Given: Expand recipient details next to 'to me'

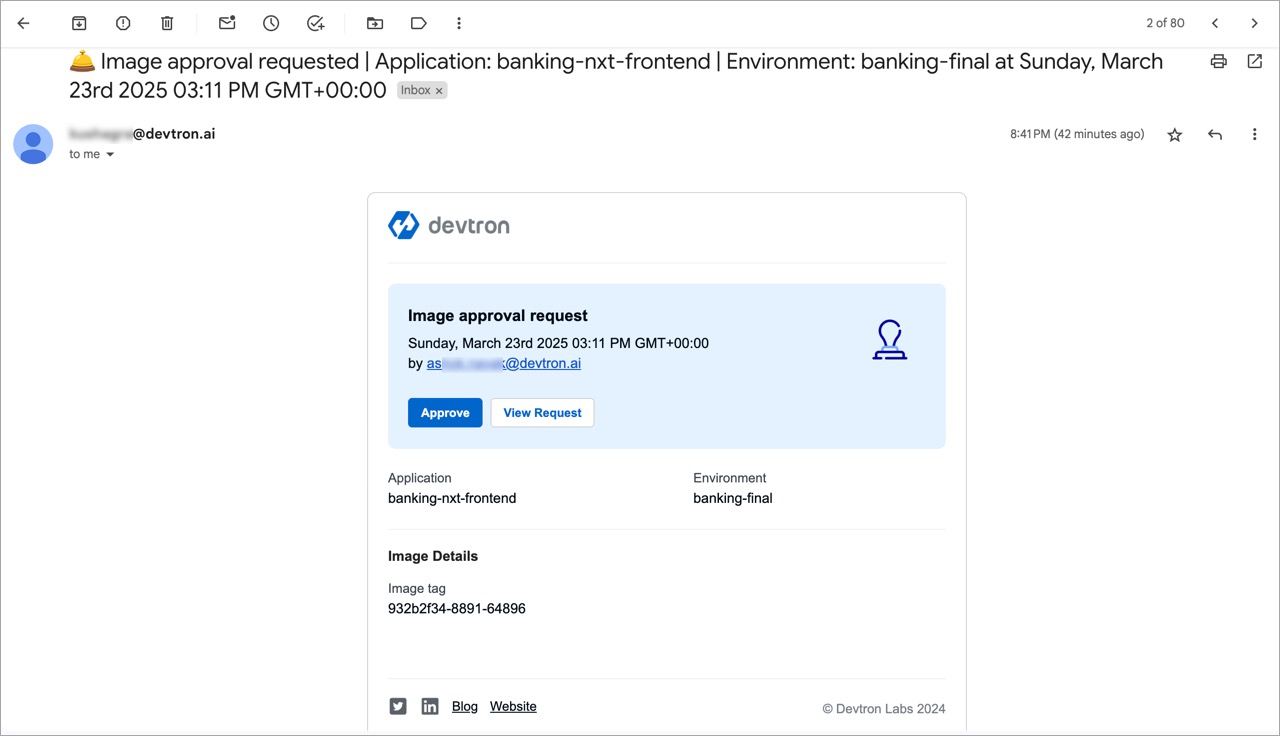Looking at the screenshot, I should tap(110, 155).
